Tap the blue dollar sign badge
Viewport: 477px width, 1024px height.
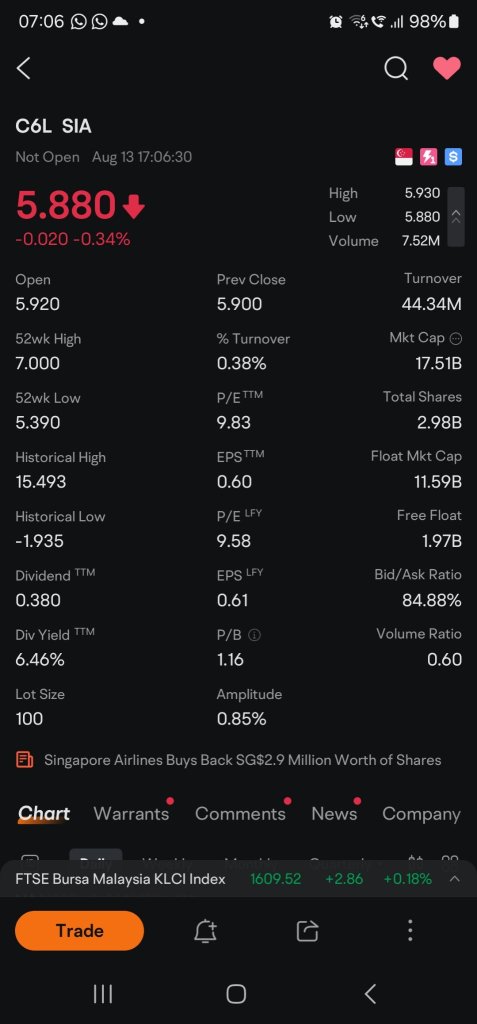pyautogui.click(x=453, y=157)
